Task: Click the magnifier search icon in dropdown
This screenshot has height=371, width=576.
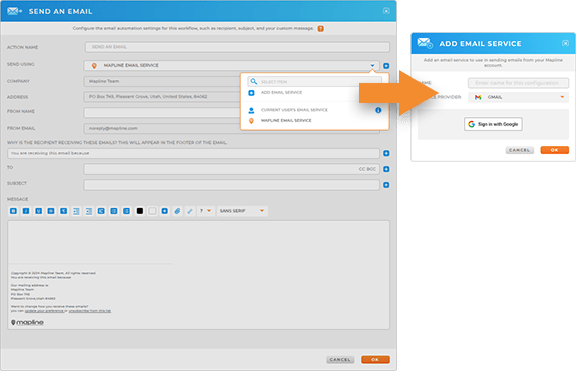Action: 253,82
